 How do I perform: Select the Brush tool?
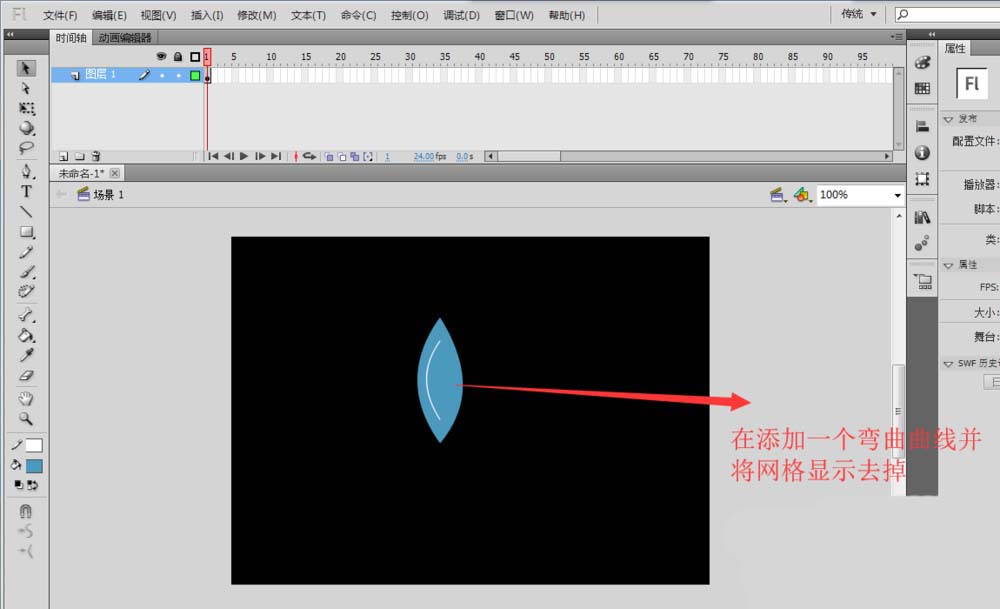tap(26, 272)
